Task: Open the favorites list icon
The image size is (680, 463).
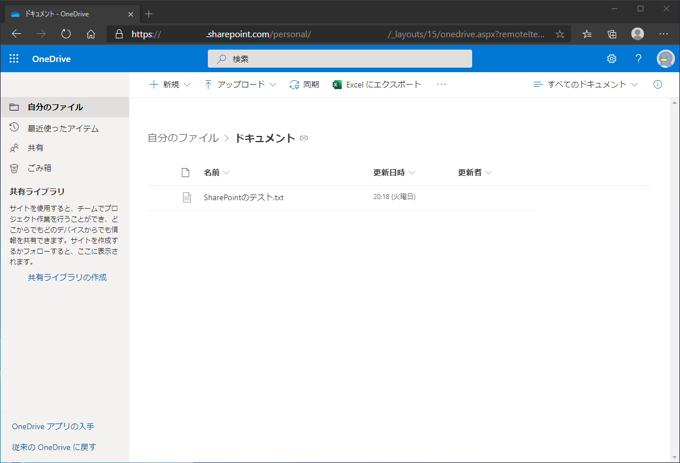Action: [587, 34]
